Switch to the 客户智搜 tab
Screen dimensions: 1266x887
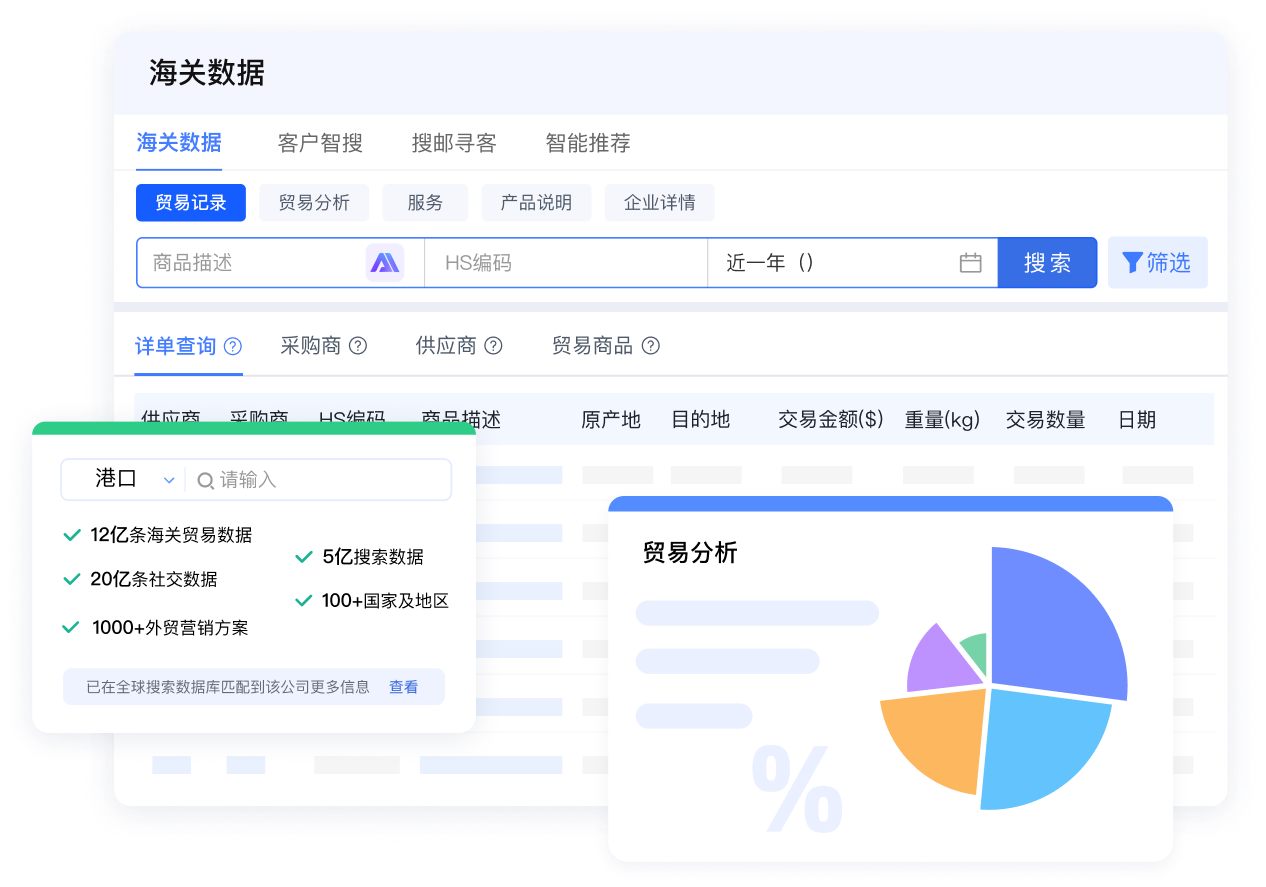click(320, 143)
